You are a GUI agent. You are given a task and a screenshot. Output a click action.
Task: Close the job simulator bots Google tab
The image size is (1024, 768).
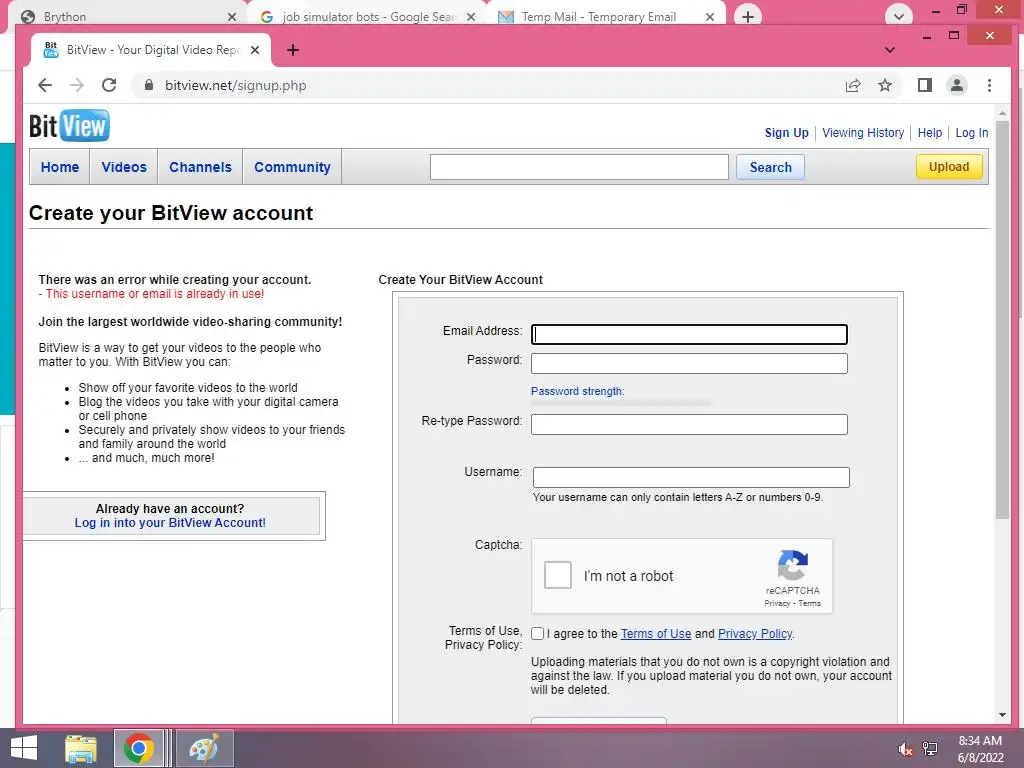click(471, 16)
